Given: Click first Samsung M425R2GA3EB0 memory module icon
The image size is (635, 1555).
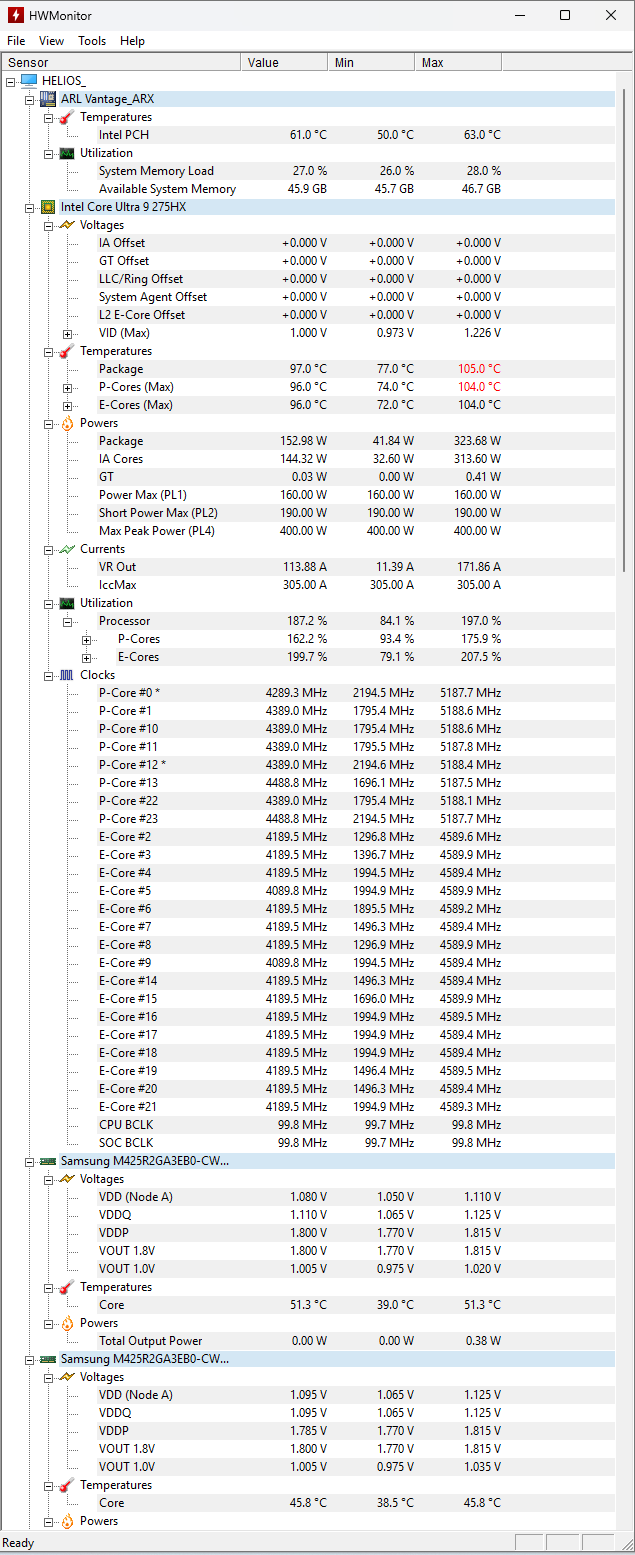Looking at the screenshot, I should [x=48, y=1161].
